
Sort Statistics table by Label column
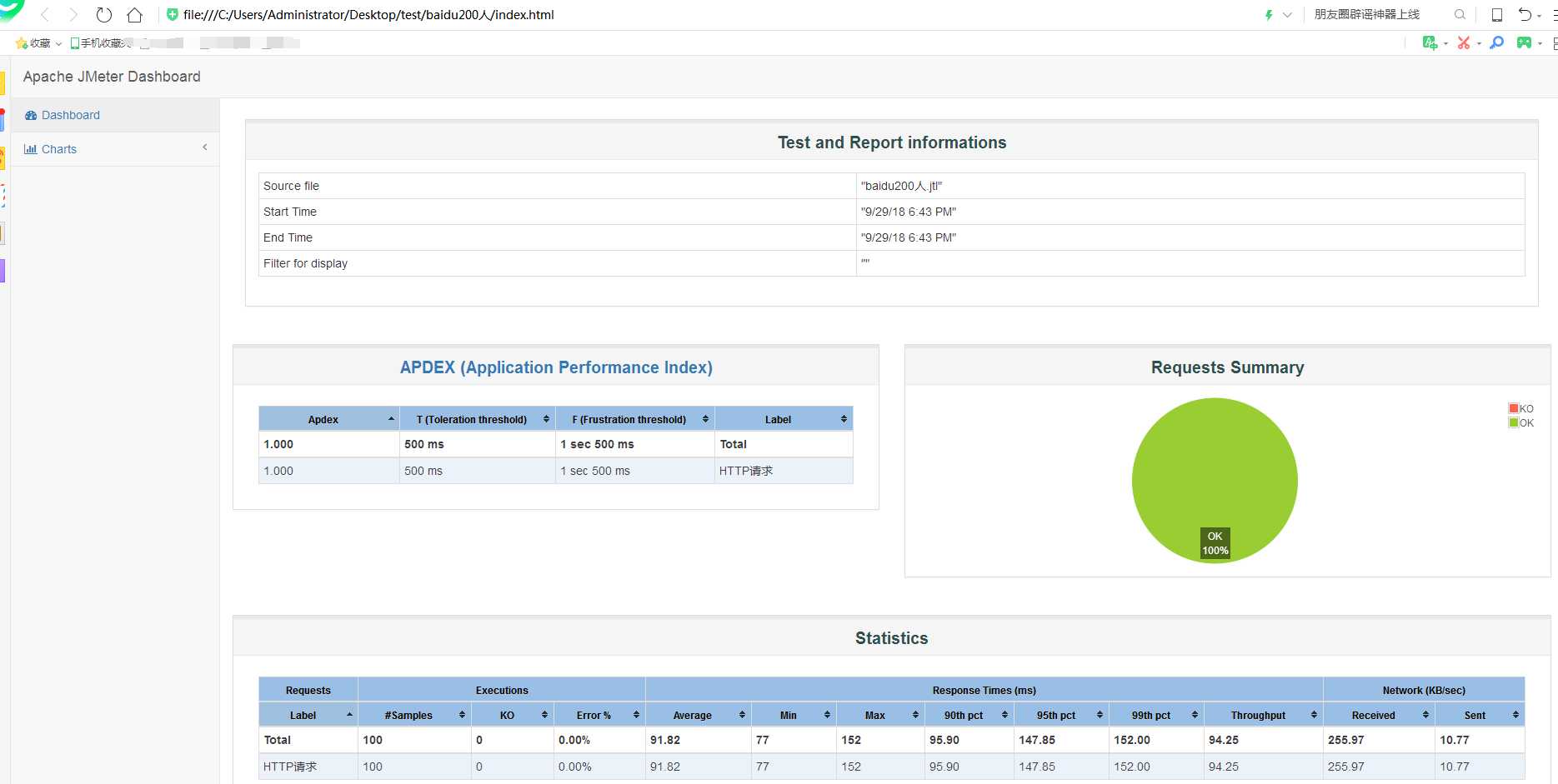pyautogui.click(x=308, y=715)
